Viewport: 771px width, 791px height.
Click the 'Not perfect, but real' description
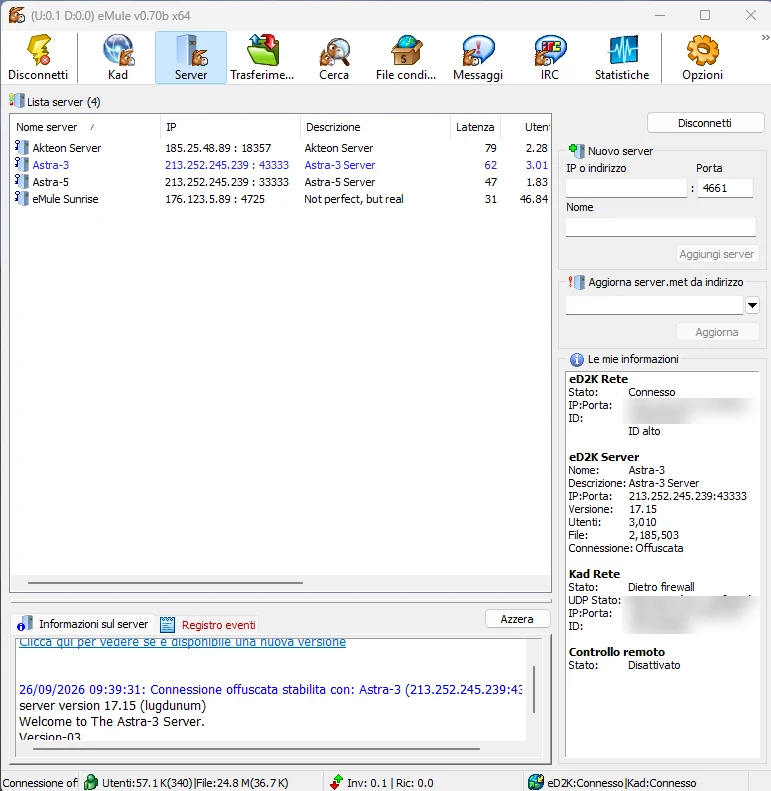(x=354, y=199)
